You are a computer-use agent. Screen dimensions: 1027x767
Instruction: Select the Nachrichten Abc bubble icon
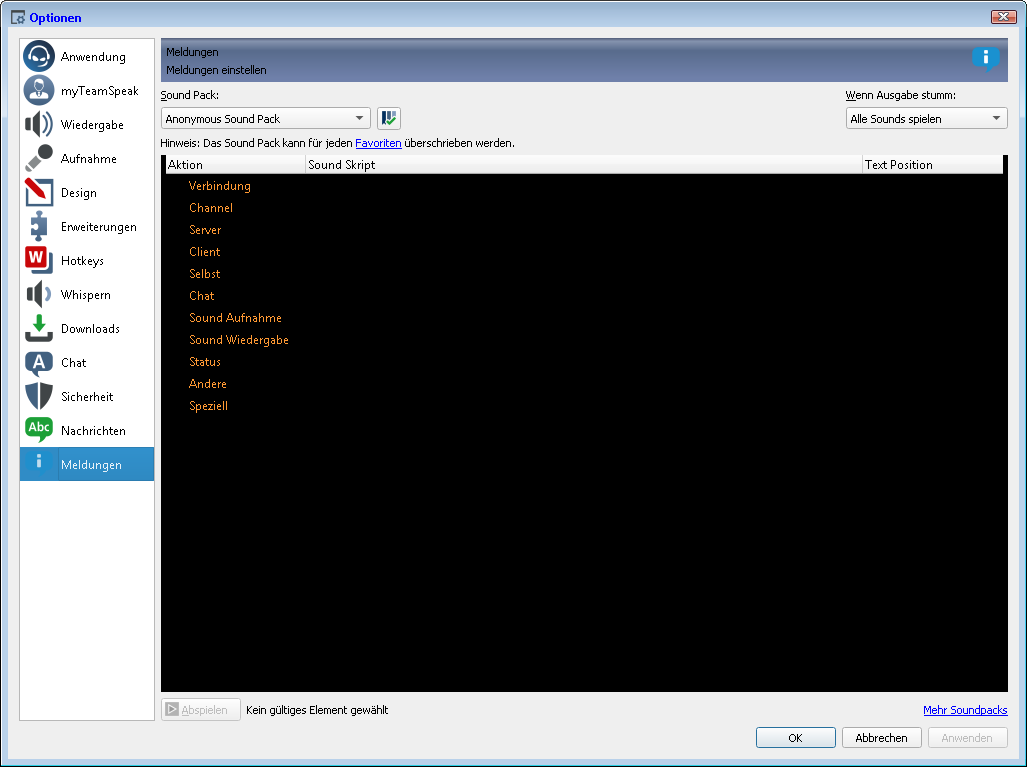coord(39,430)
